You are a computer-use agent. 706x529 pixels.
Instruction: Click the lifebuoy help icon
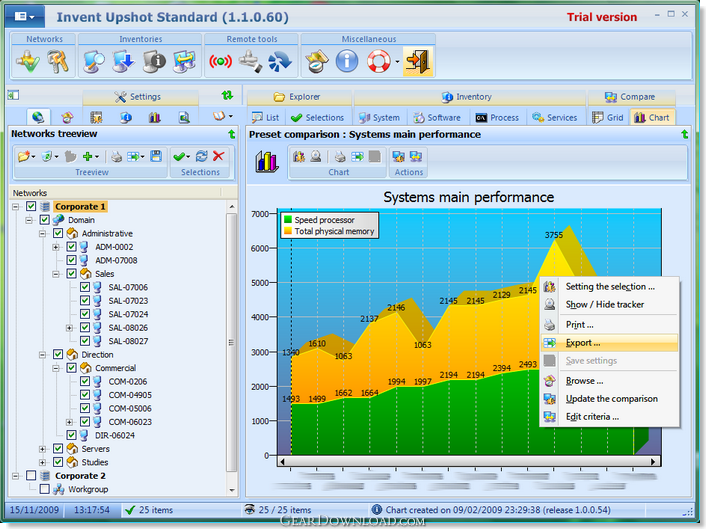coord(379,61)
